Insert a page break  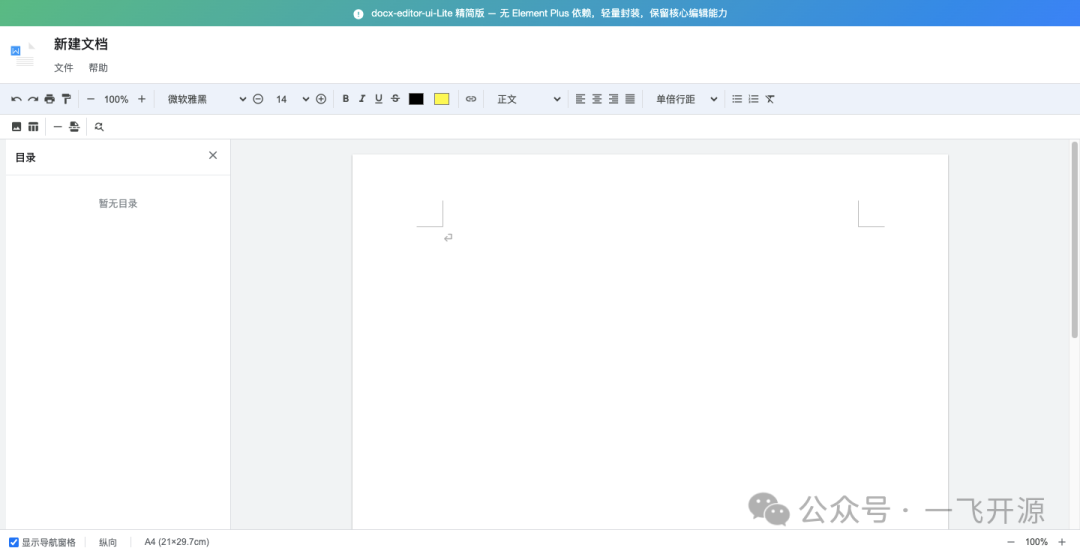[x=74, y=127]
